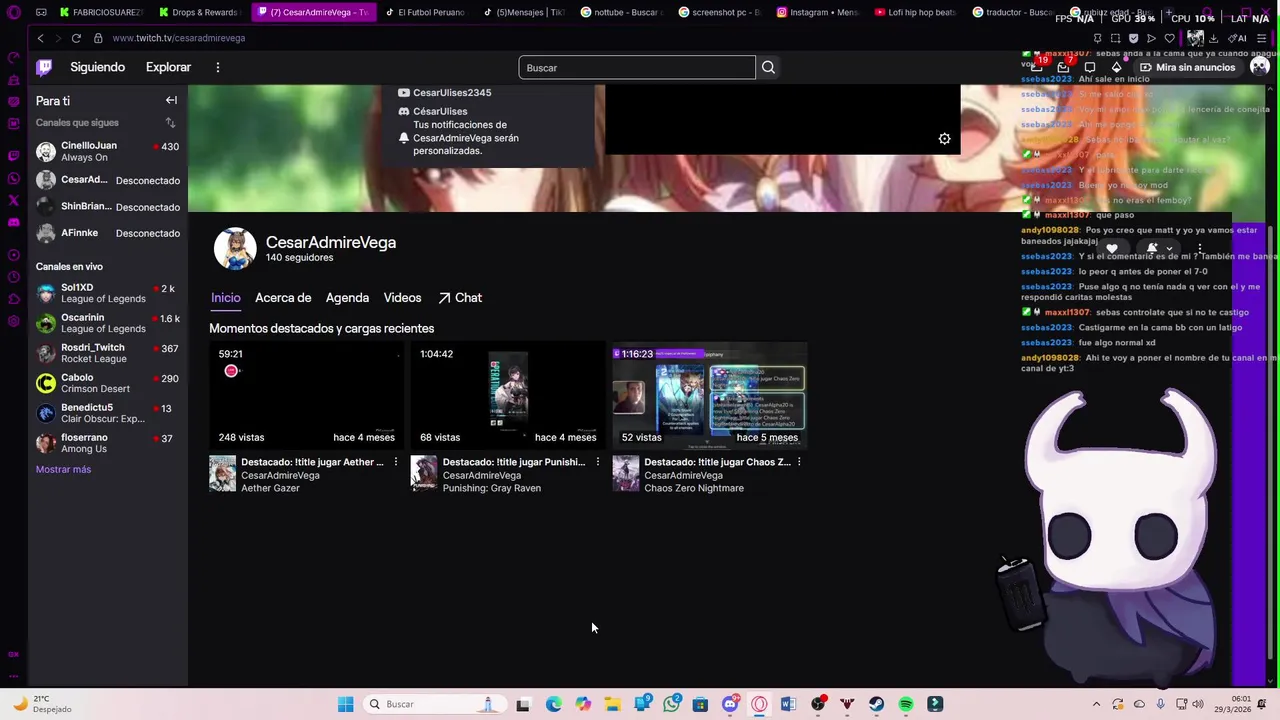Open options for Punishing Gray Raven highlight
Viewport: 1280px width, 720px height.
pyautogui.click(x=598, y=462)
